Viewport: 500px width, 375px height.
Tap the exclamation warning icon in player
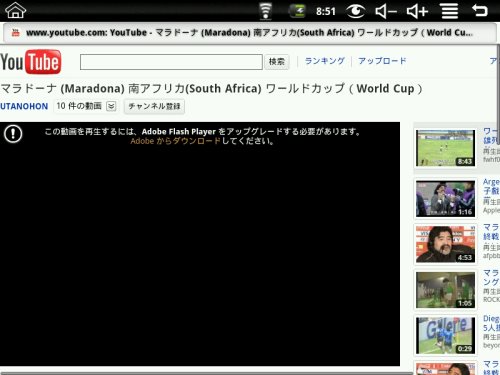(x=13, y=134)
